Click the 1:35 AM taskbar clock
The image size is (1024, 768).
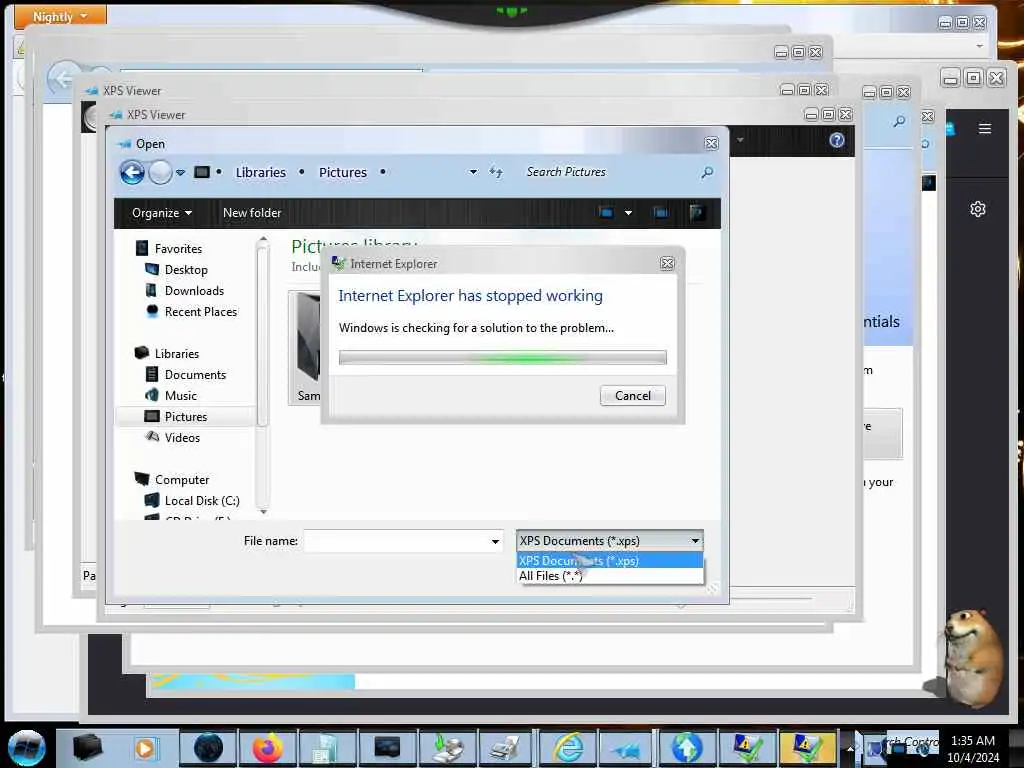click(x=972, y=741)
